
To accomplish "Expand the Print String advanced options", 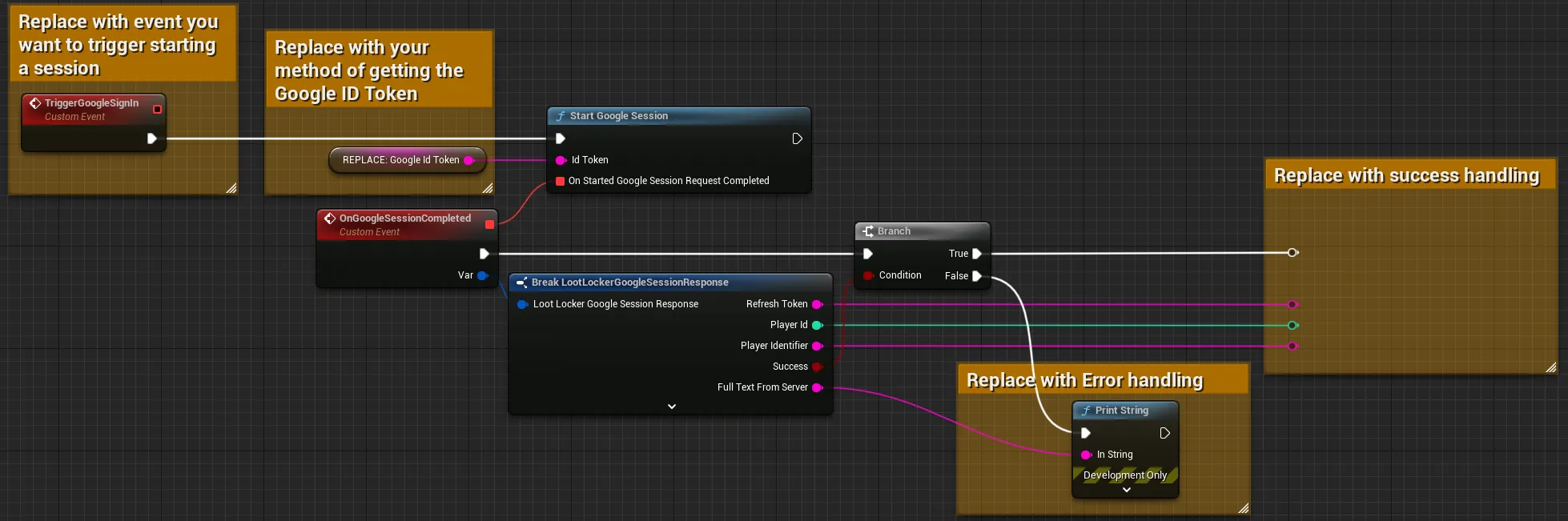I will (1127, 490).
